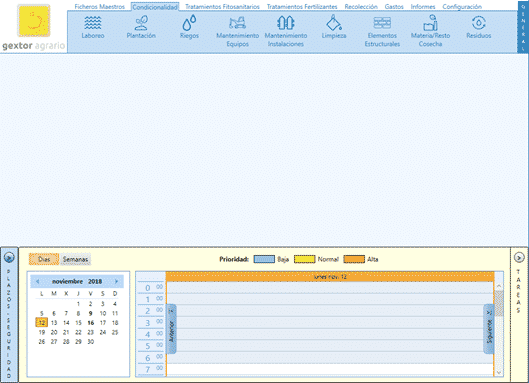The height and width of the screenshot is (383, 529).
Task: Switch agenda to Días view
Action: pyautogui.click(x=44, y=259)
